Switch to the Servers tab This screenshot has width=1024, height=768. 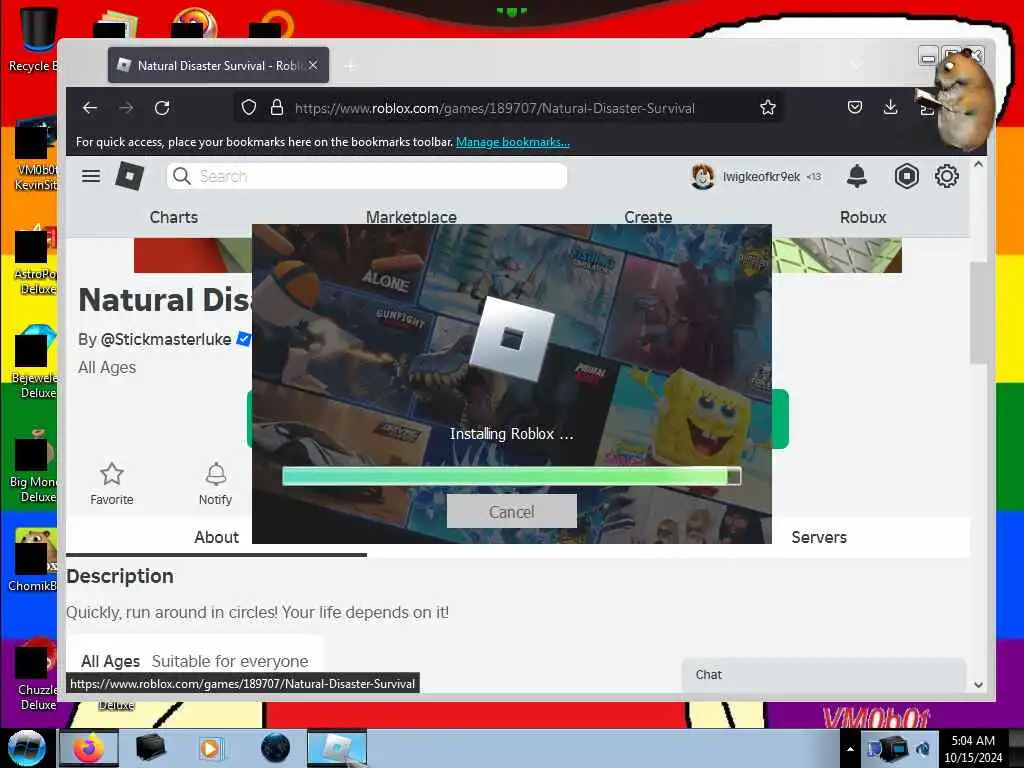[x=819, y=537]
